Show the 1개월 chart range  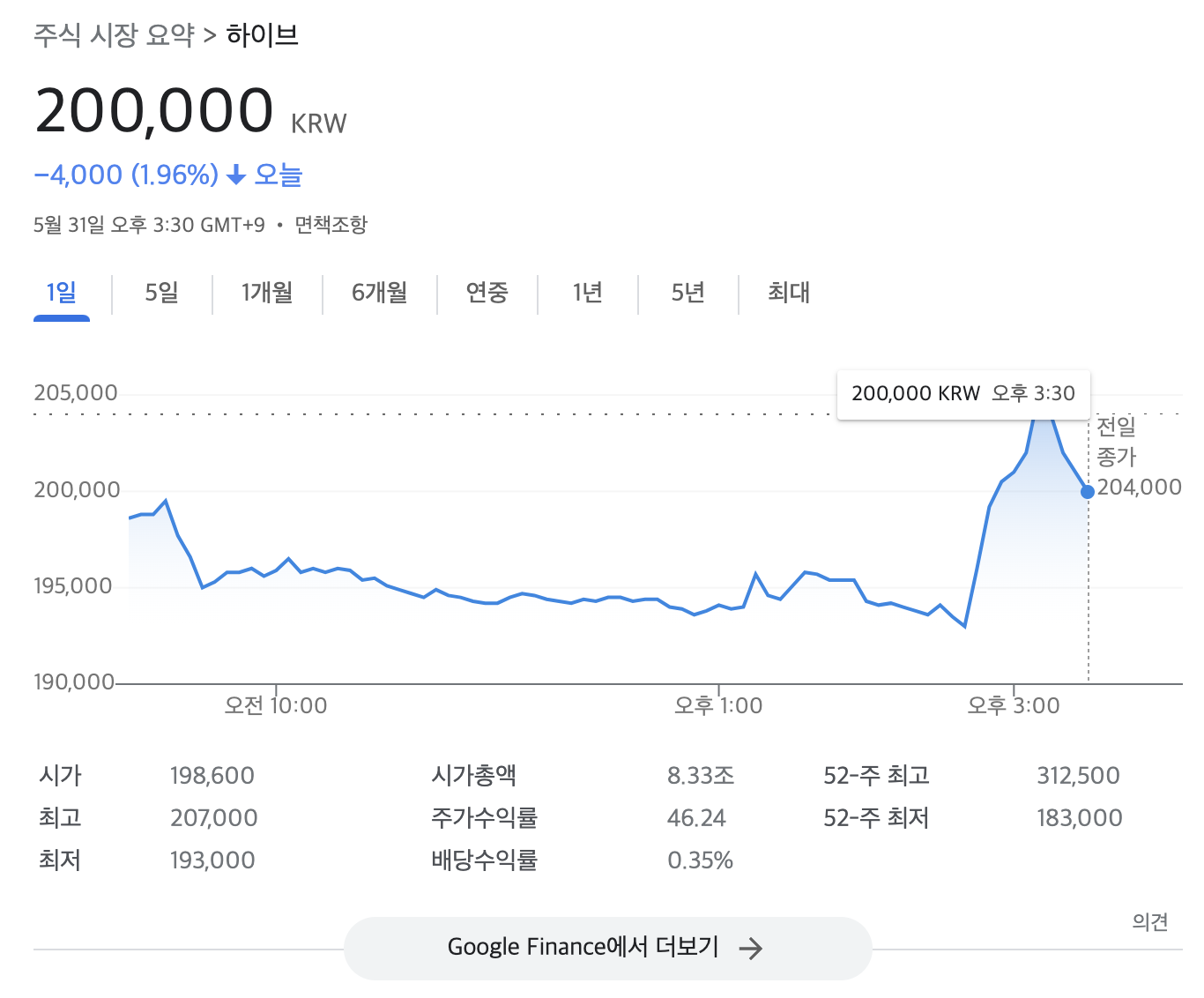point(267,292)
